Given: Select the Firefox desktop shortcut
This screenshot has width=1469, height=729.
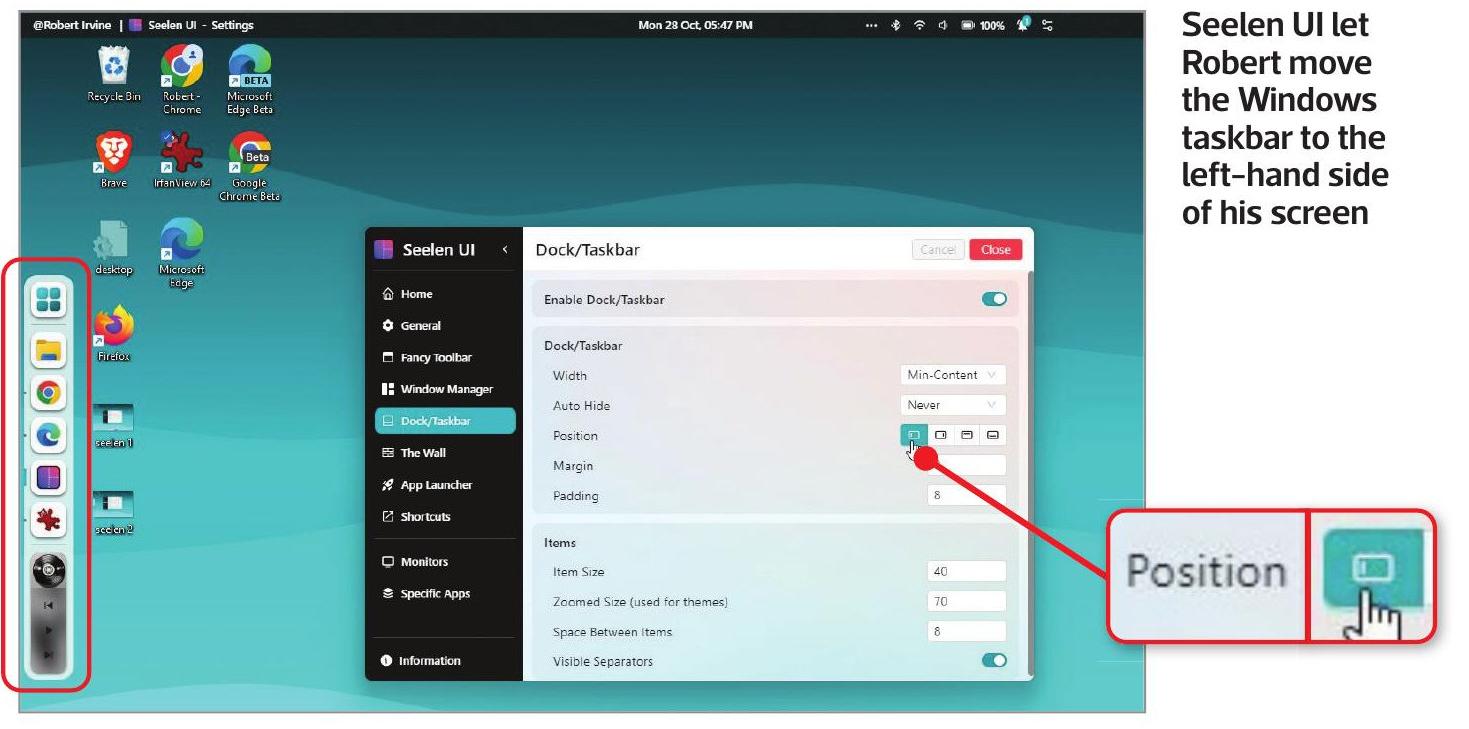Looking at the screenshot, I should 113,334.
